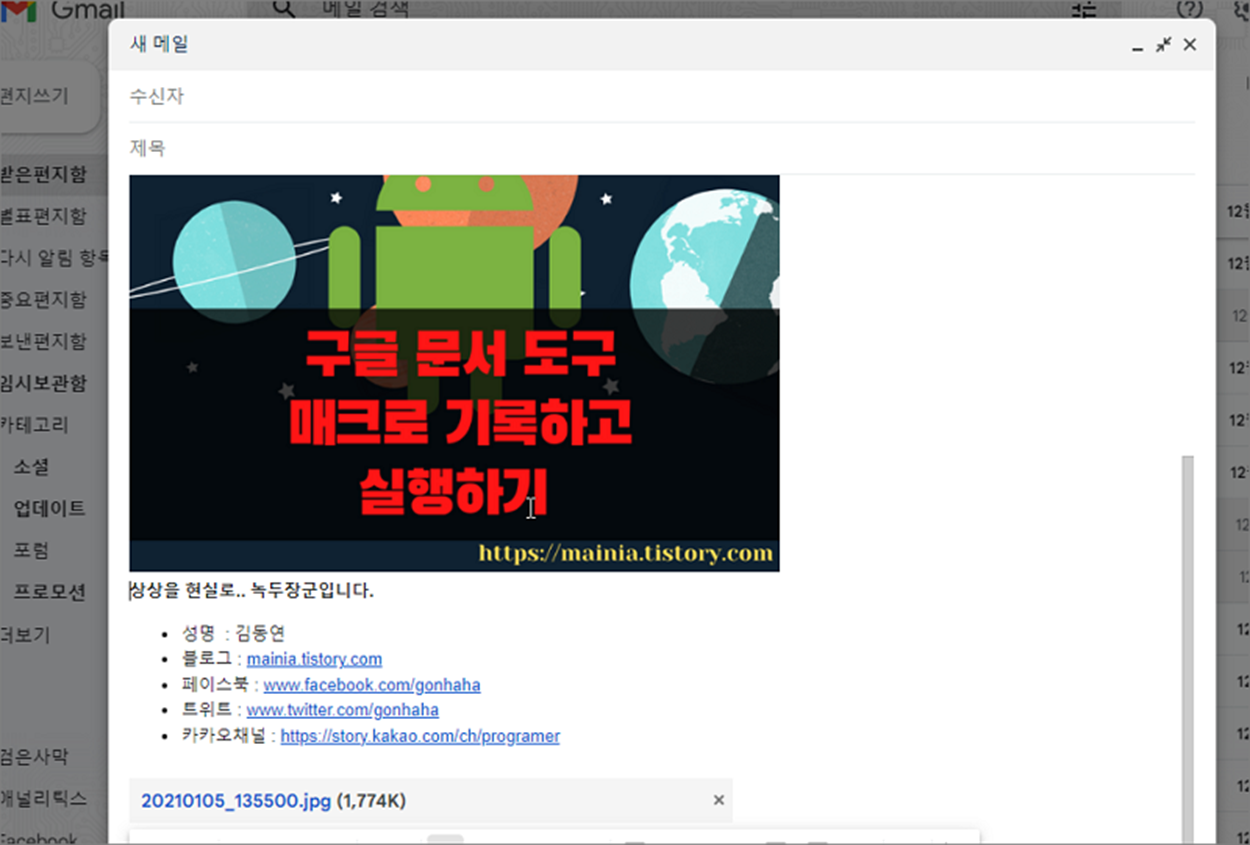Open the mainia.tistory.com blog link

[x=314, y=659]
